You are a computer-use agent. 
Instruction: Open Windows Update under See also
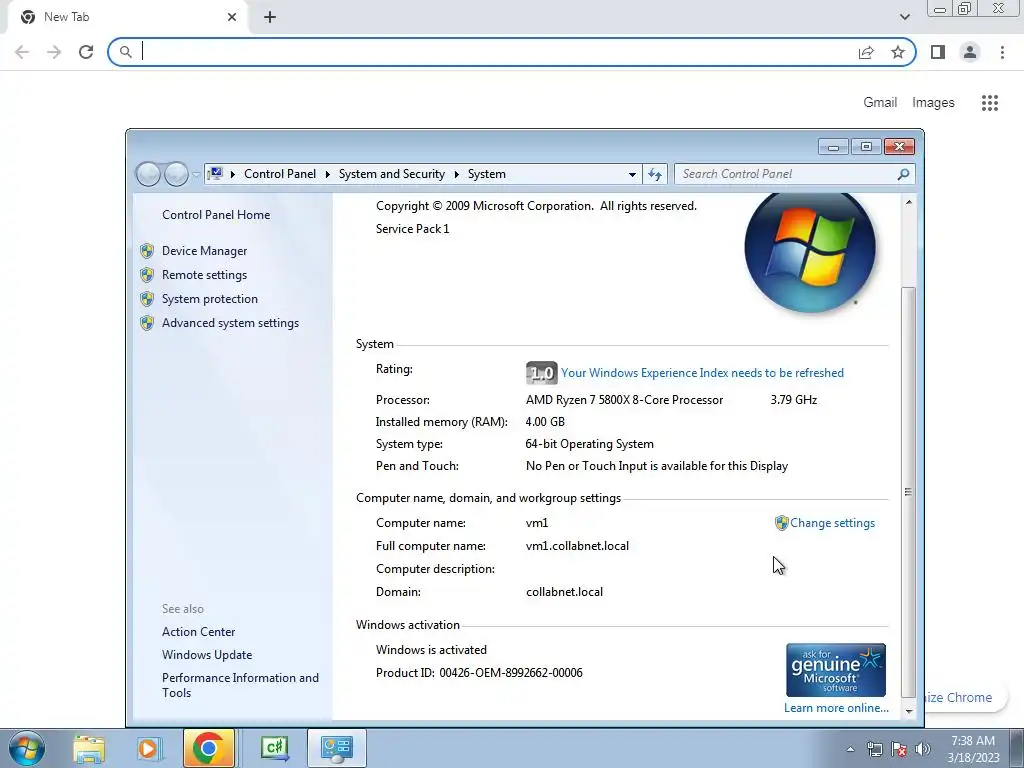pyautogui.click(x=207, y=654)
